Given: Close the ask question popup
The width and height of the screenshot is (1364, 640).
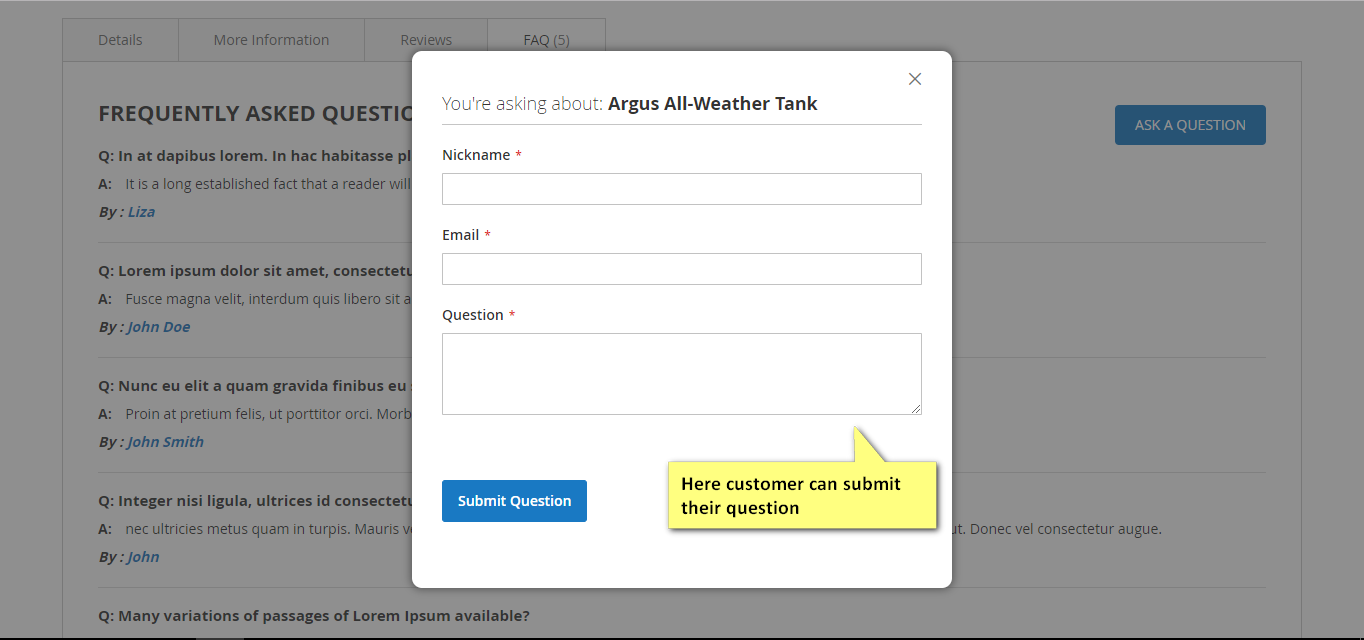Looking at the screenshot, I should pos(914,79).
